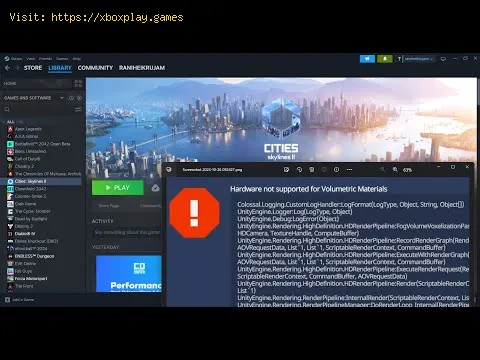Click the Steam Cloud status icon
480x360 pixels.
pos(155,188)
